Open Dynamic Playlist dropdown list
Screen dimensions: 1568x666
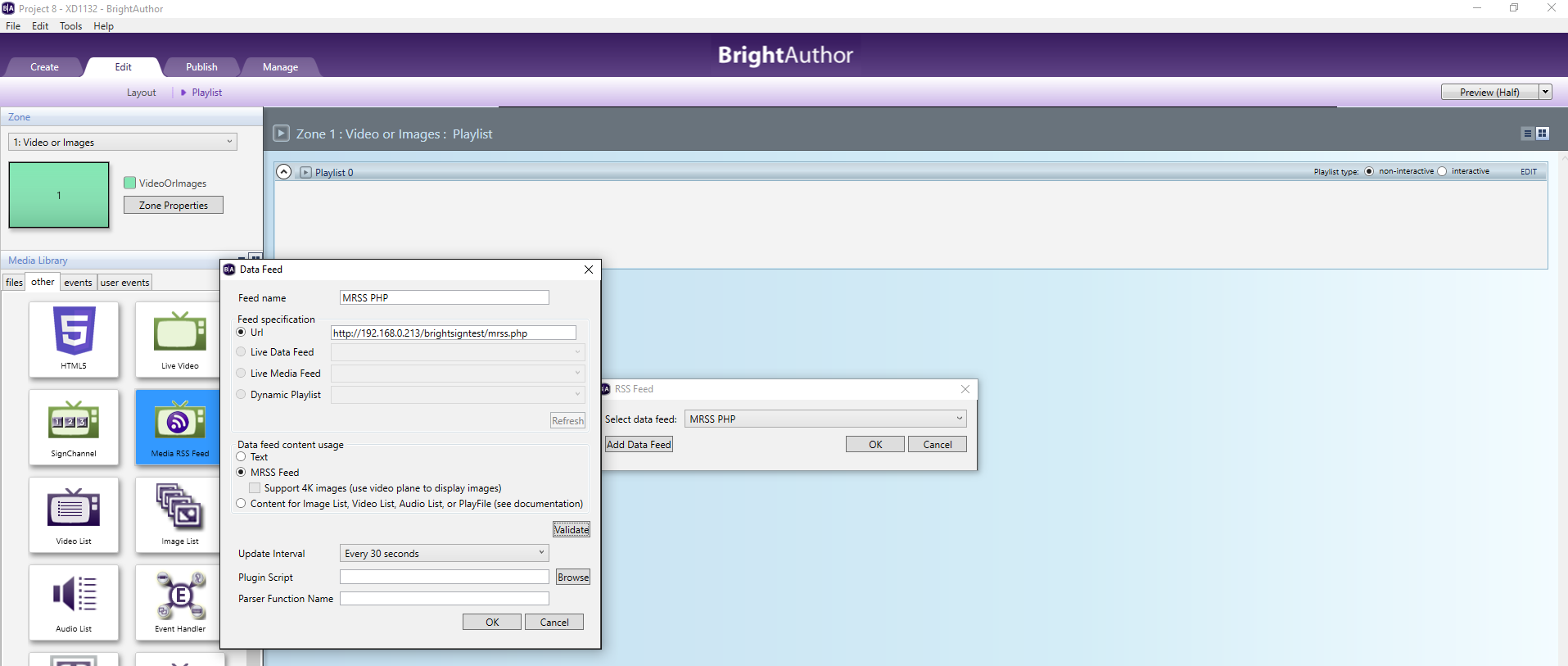pos(458,395)
